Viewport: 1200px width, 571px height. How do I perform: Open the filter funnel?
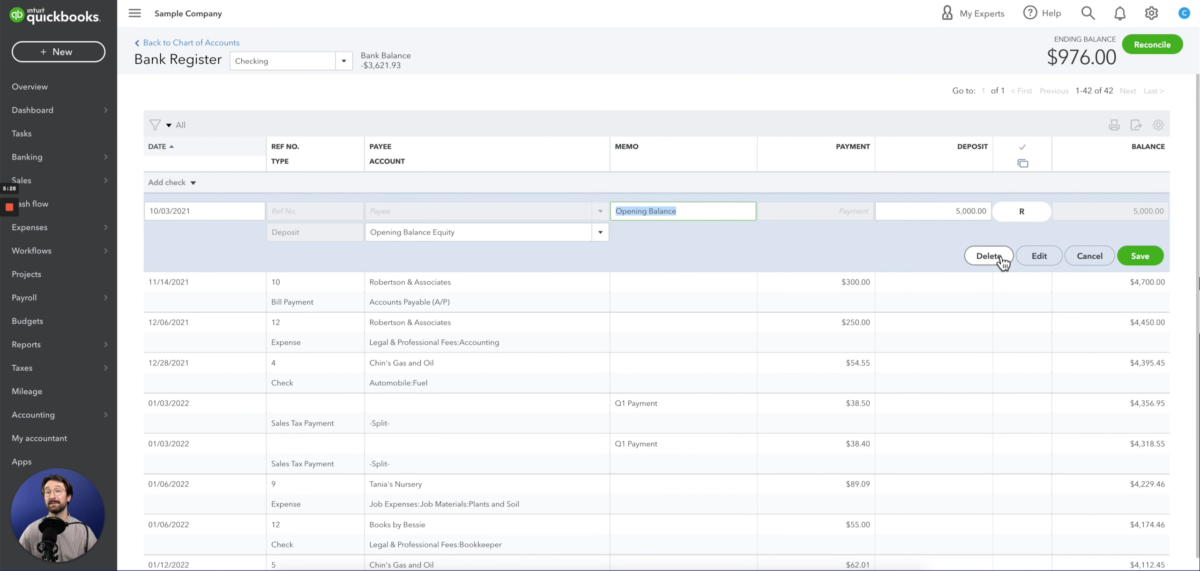[x=155, y=125]
